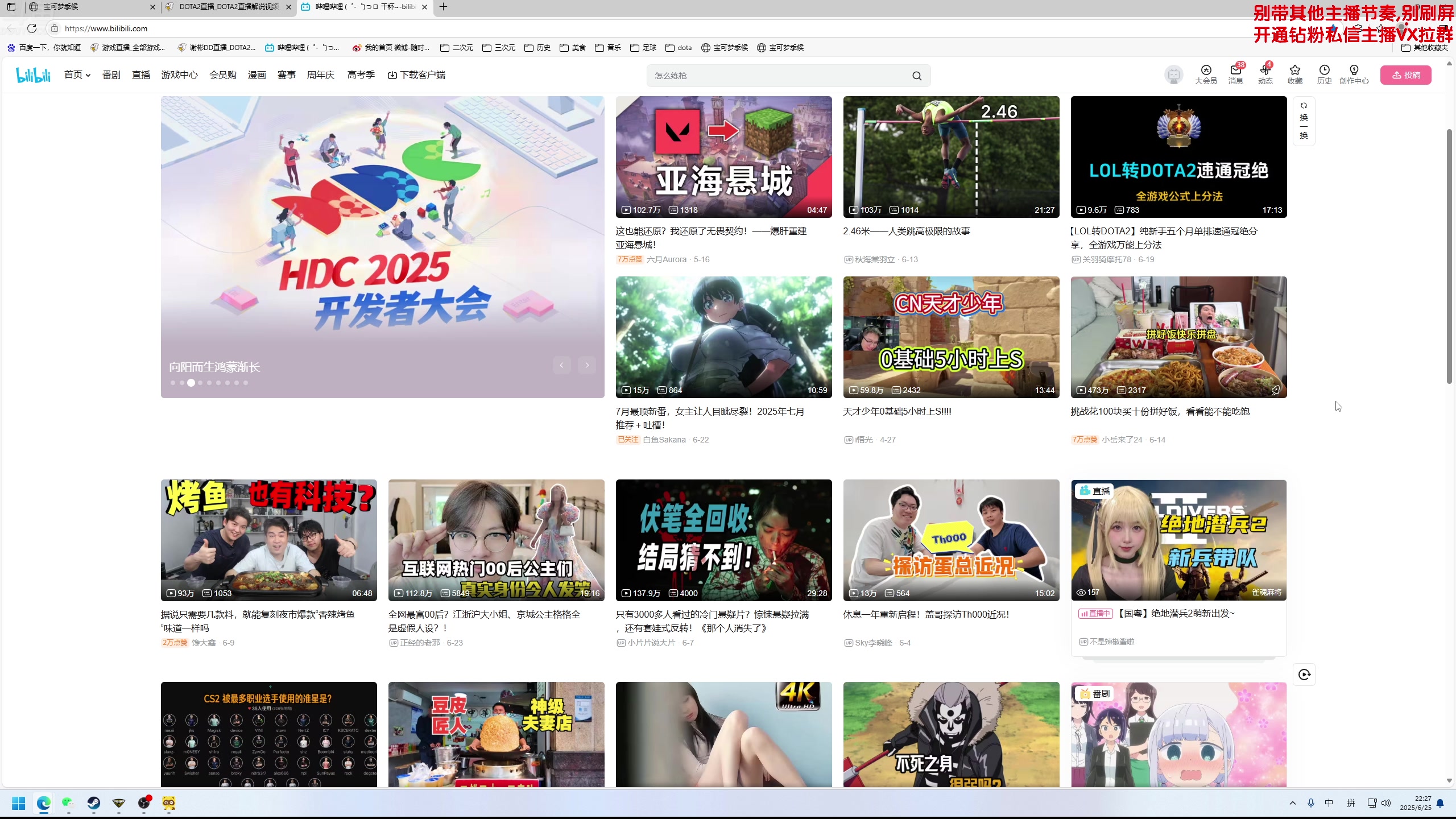
Task: Click the microphone icon in system tray
Action: [1310, 803]
